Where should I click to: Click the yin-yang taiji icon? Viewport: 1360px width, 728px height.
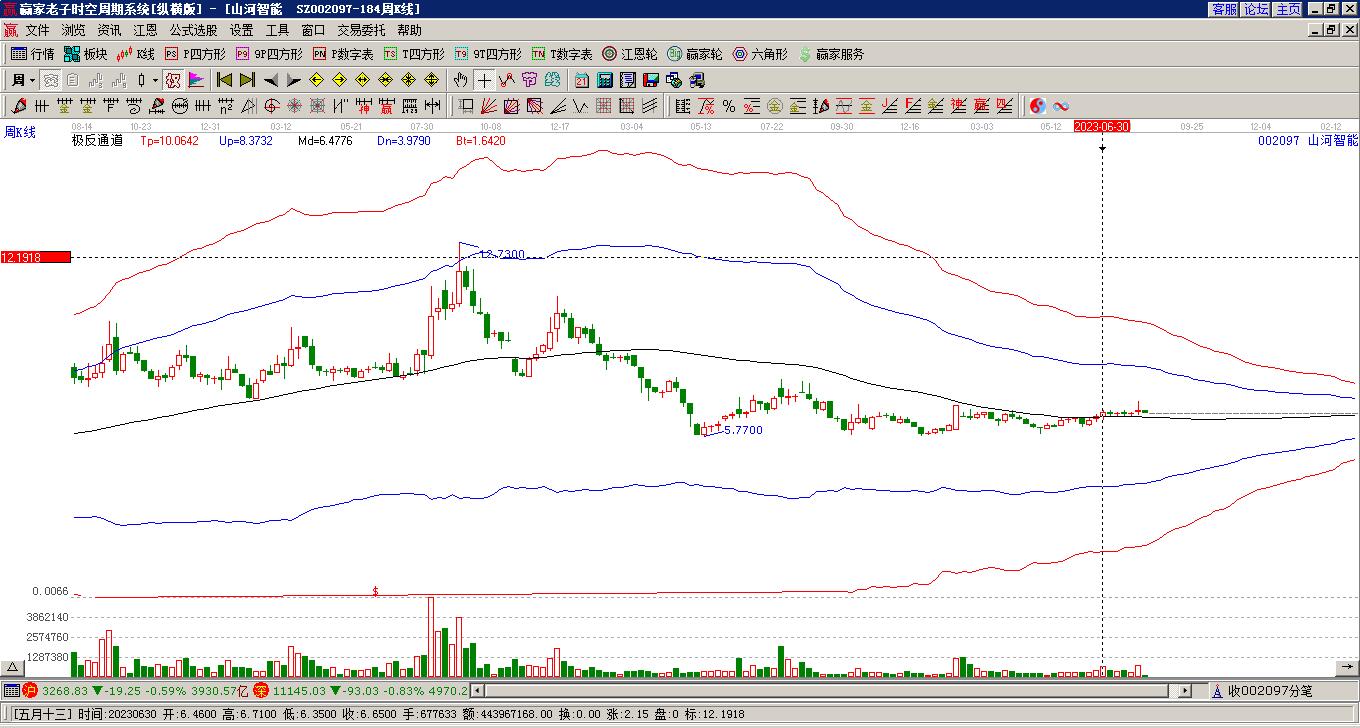click(1037, 106)
